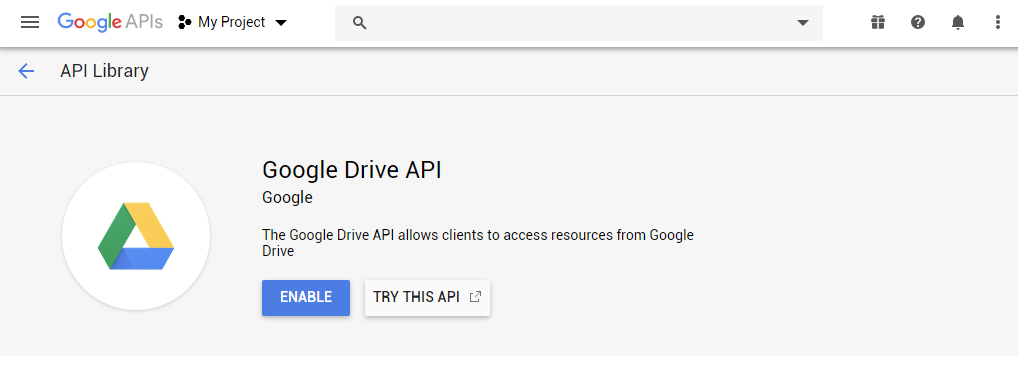Click the API Library page title
The image size is (1018, 370).
105,71
